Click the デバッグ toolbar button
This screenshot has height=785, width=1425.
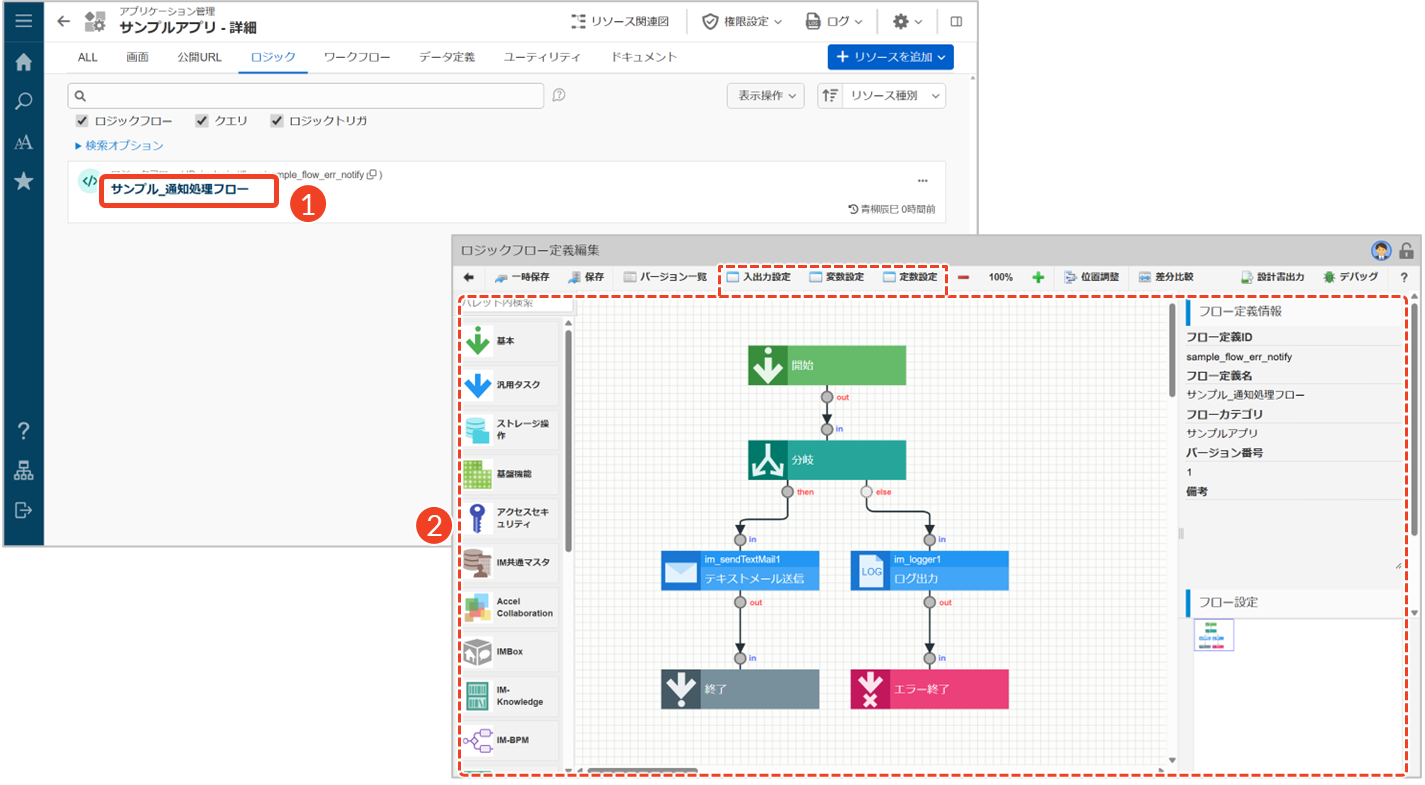[1350, 277]
